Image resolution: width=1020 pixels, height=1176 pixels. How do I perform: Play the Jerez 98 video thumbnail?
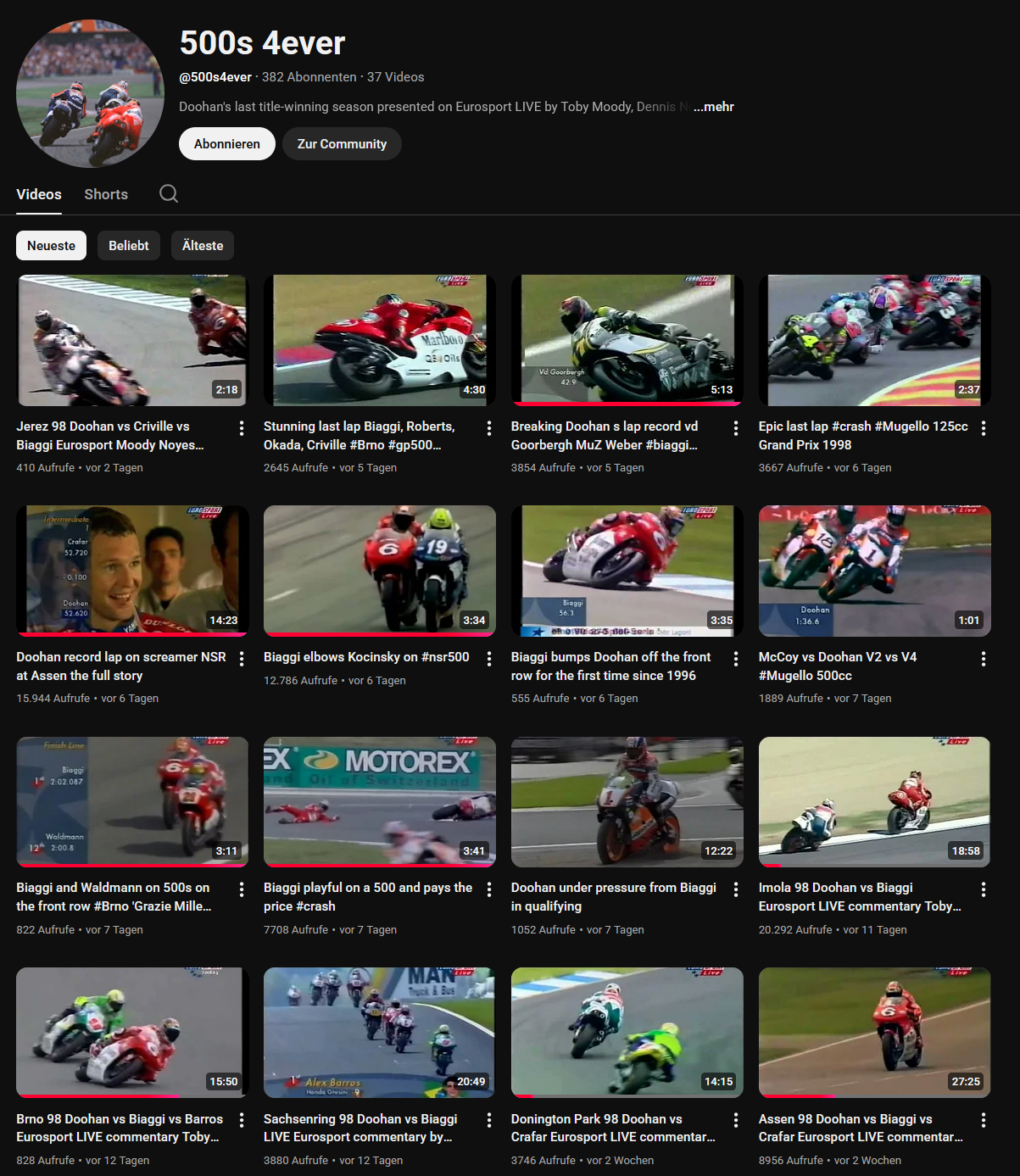(x=132, y=340)
